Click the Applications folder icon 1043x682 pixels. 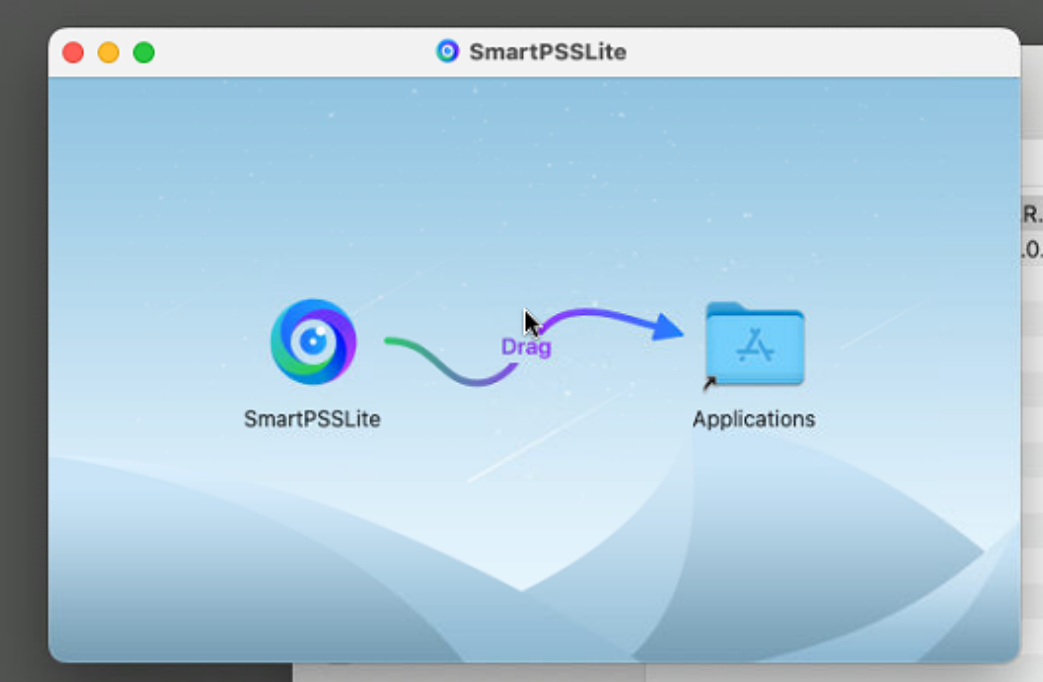pos(754,344)
